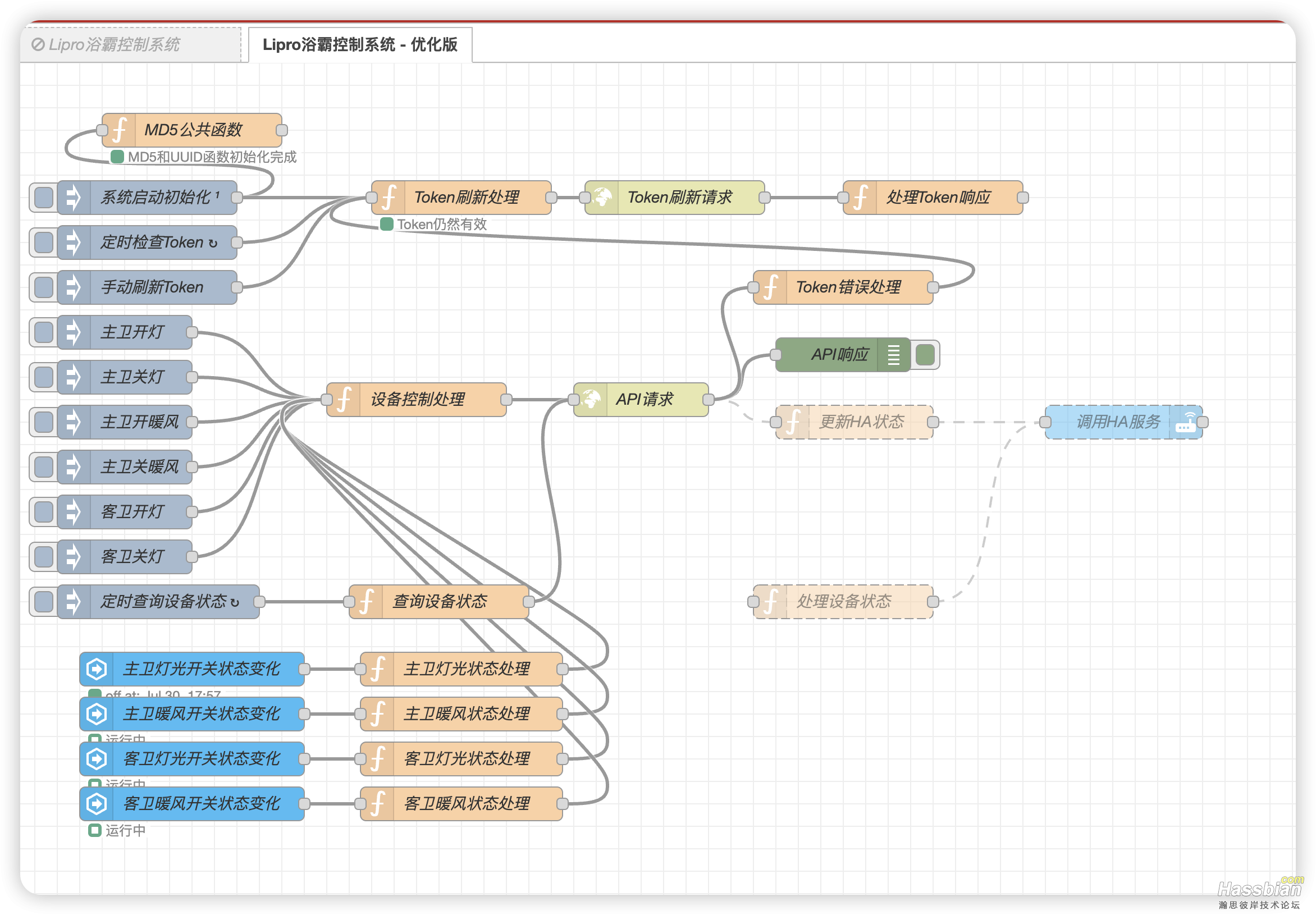Select the Lipro浴霸控制系统 - 优化版 tab
Viewport: 1316px width, 915px height.
coord(360,45)
